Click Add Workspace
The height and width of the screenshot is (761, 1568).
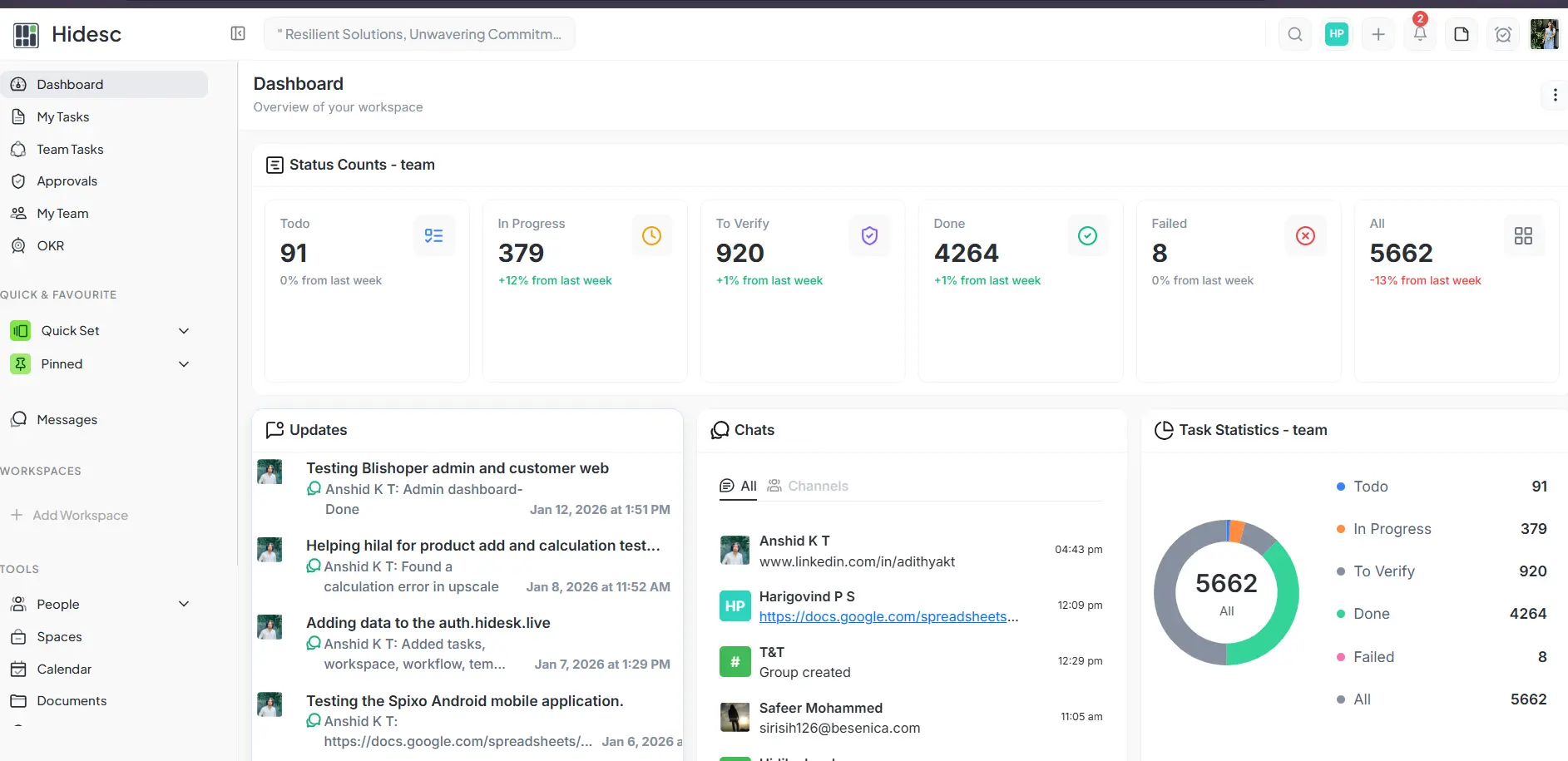(80, 515)
